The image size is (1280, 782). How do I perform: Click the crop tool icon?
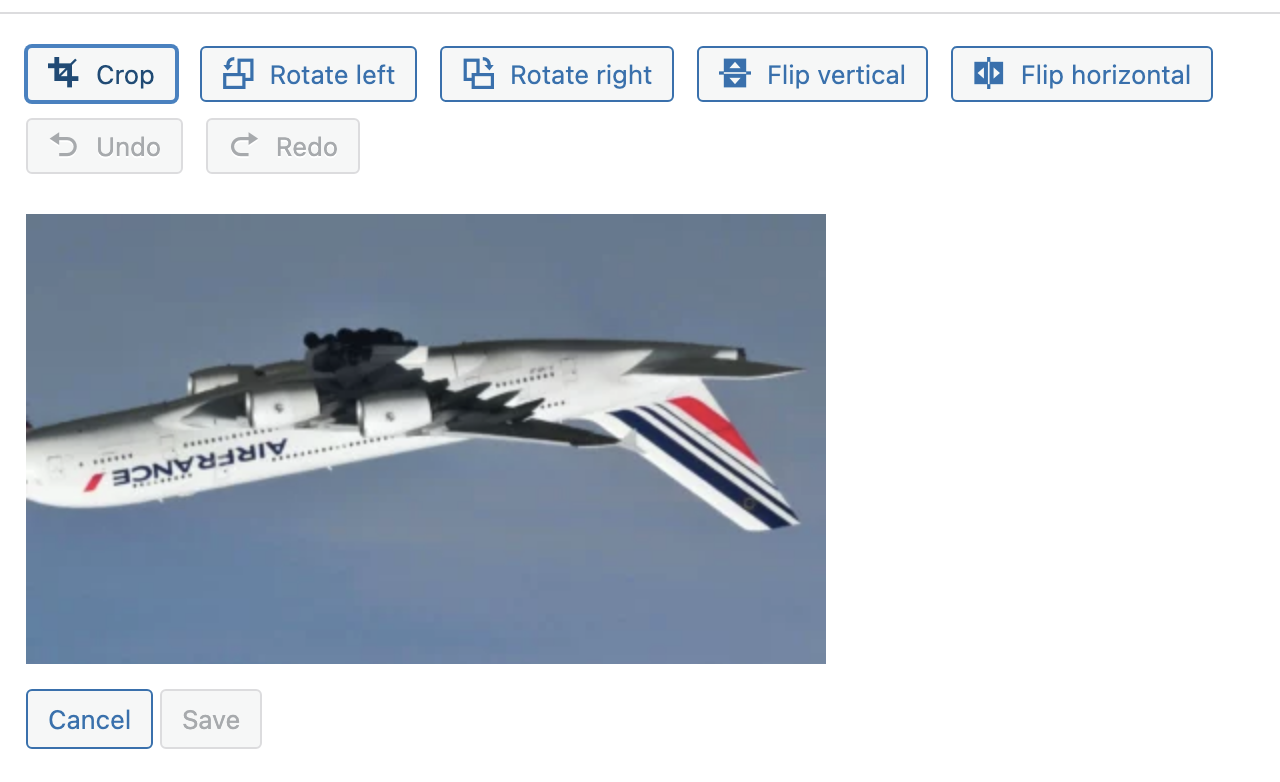64,73
